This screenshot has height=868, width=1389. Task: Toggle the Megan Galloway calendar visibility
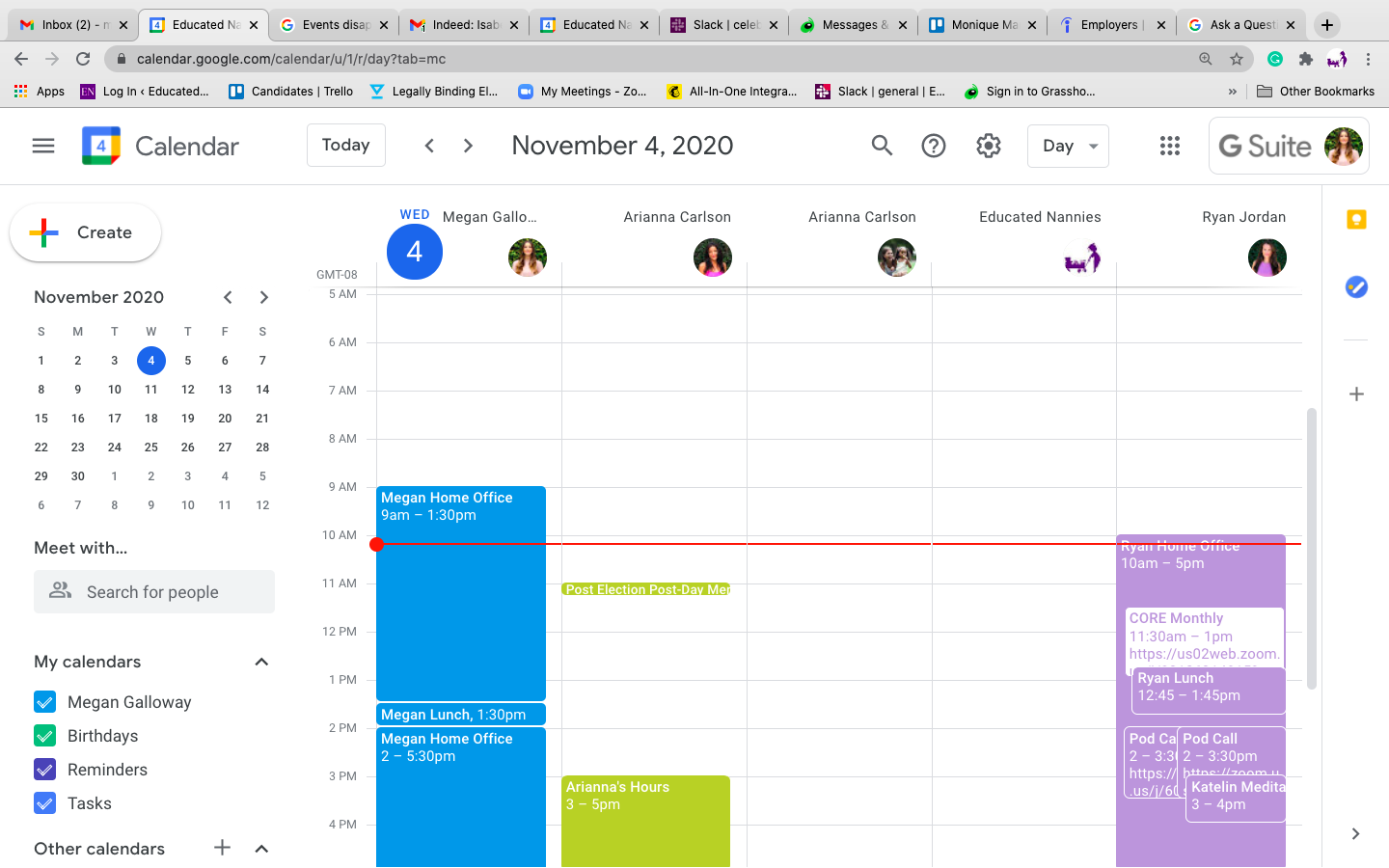point(44,701)
